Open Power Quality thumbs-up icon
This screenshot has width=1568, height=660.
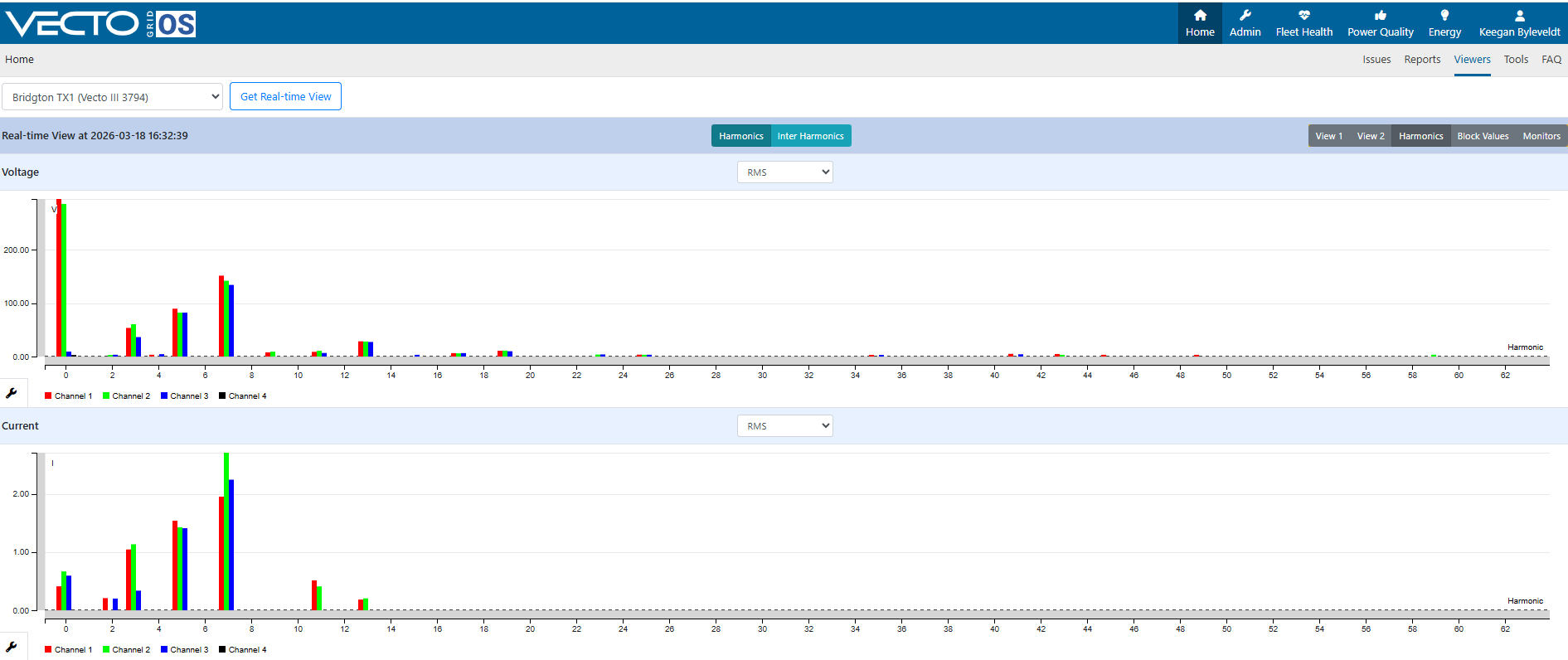click(1381, 15)
